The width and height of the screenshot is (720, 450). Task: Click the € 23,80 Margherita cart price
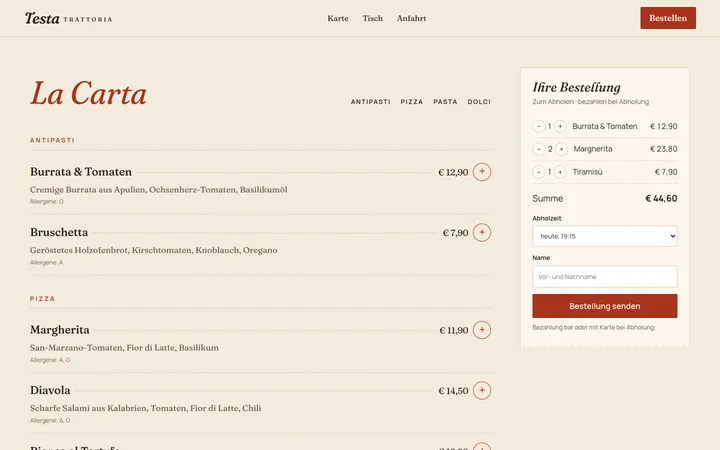(x=664, y=149)
